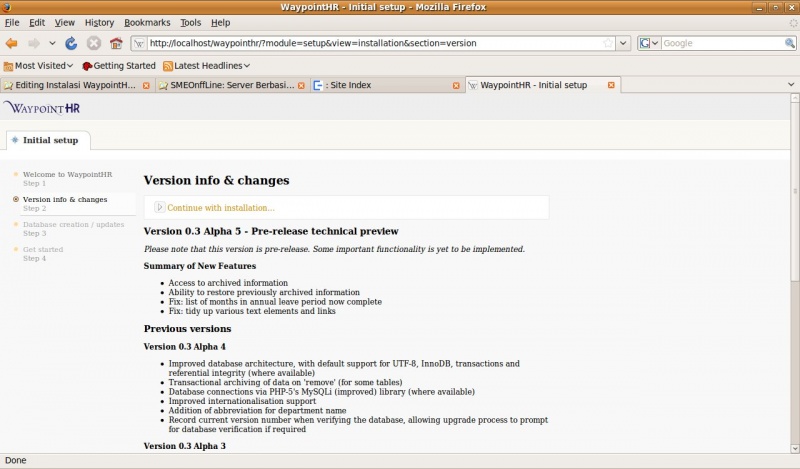
Task: Click the Forward navigation arrow
Action: point(34,43)
